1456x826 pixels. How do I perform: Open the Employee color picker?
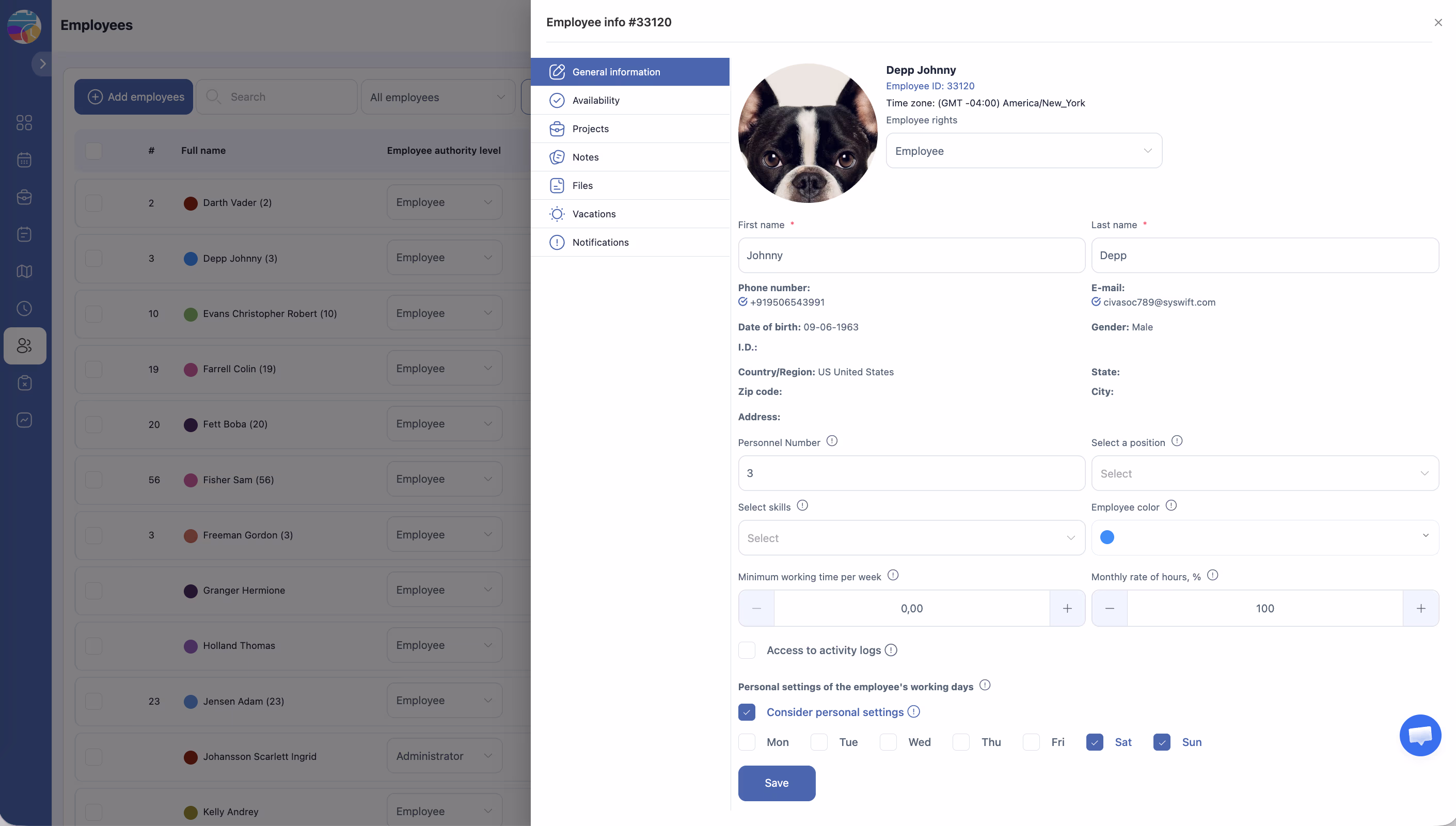pyautogui.click(x=1264, y=537)
